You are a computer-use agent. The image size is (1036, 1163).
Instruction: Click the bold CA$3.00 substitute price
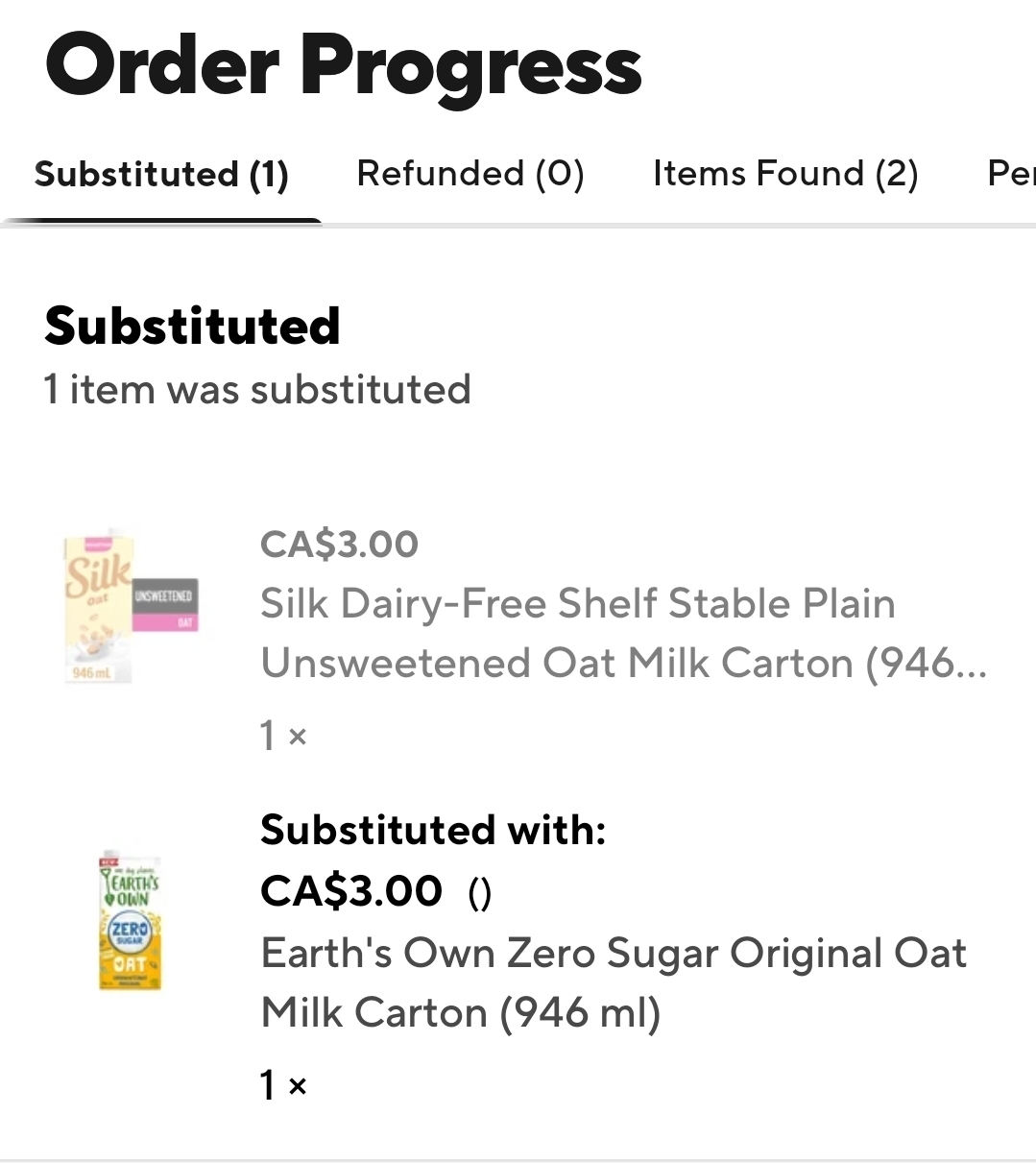click(351, 890)
